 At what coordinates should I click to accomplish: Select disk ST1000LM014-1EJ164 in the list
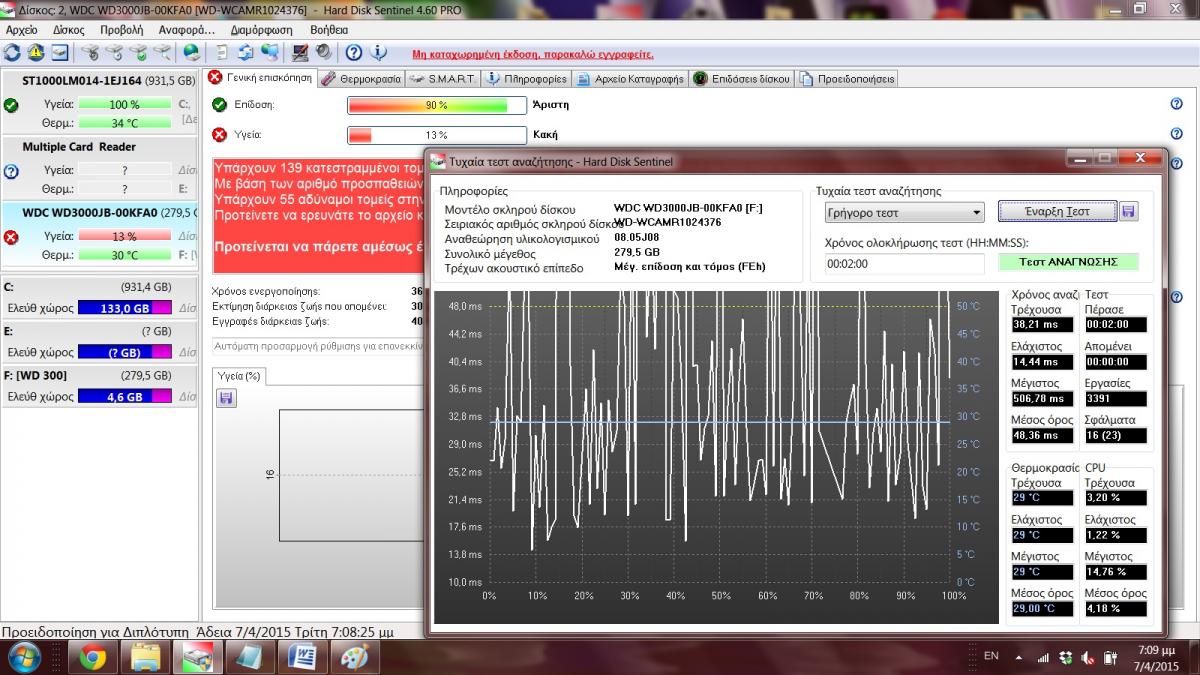(x=99, y=103)
